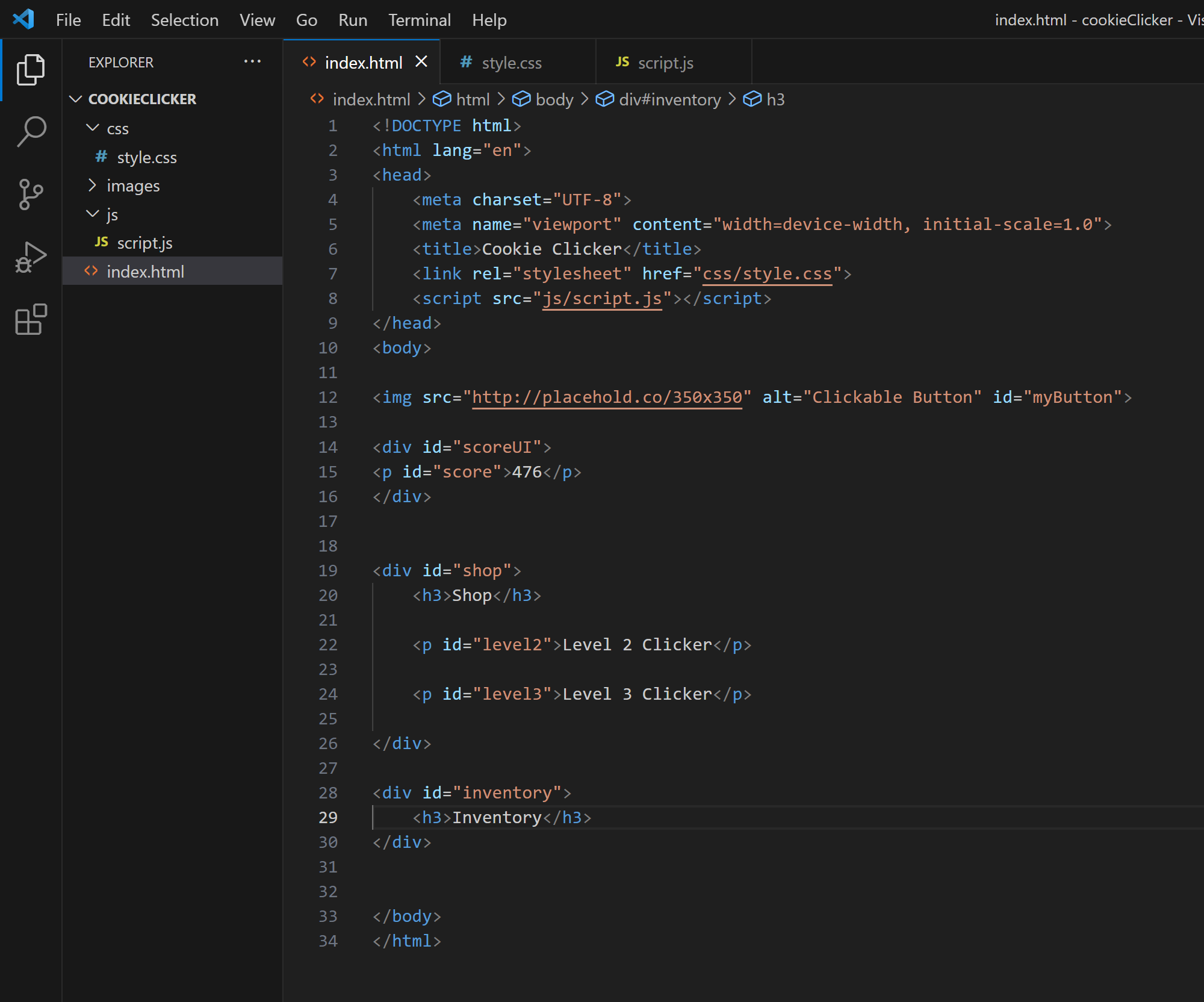This screenshot has width=1204, height=1002.
Task: Click line number 29 in gutter
Action: [328, 817]
